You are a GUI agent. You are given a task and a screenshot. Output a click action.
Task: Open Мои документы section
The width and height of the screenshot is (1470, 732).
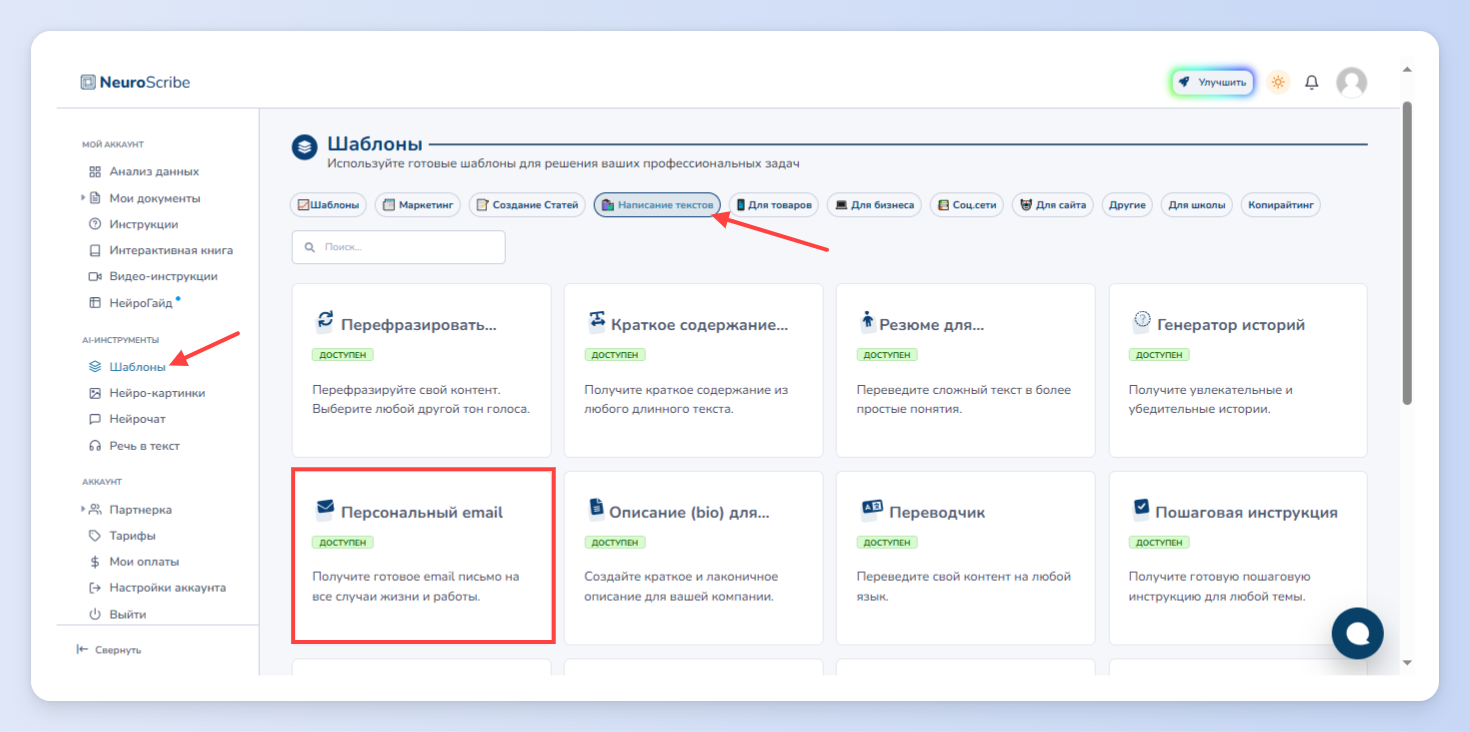(154, 198)
